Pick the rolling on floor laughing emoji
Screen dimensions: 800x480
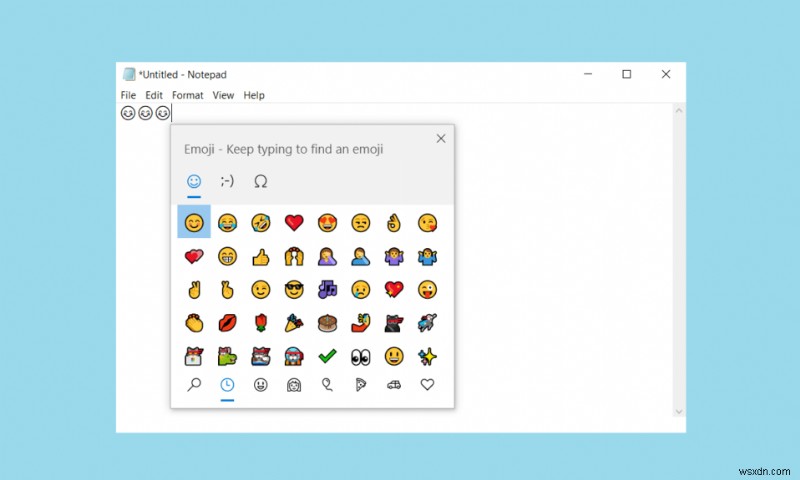[x=261, y=222]
